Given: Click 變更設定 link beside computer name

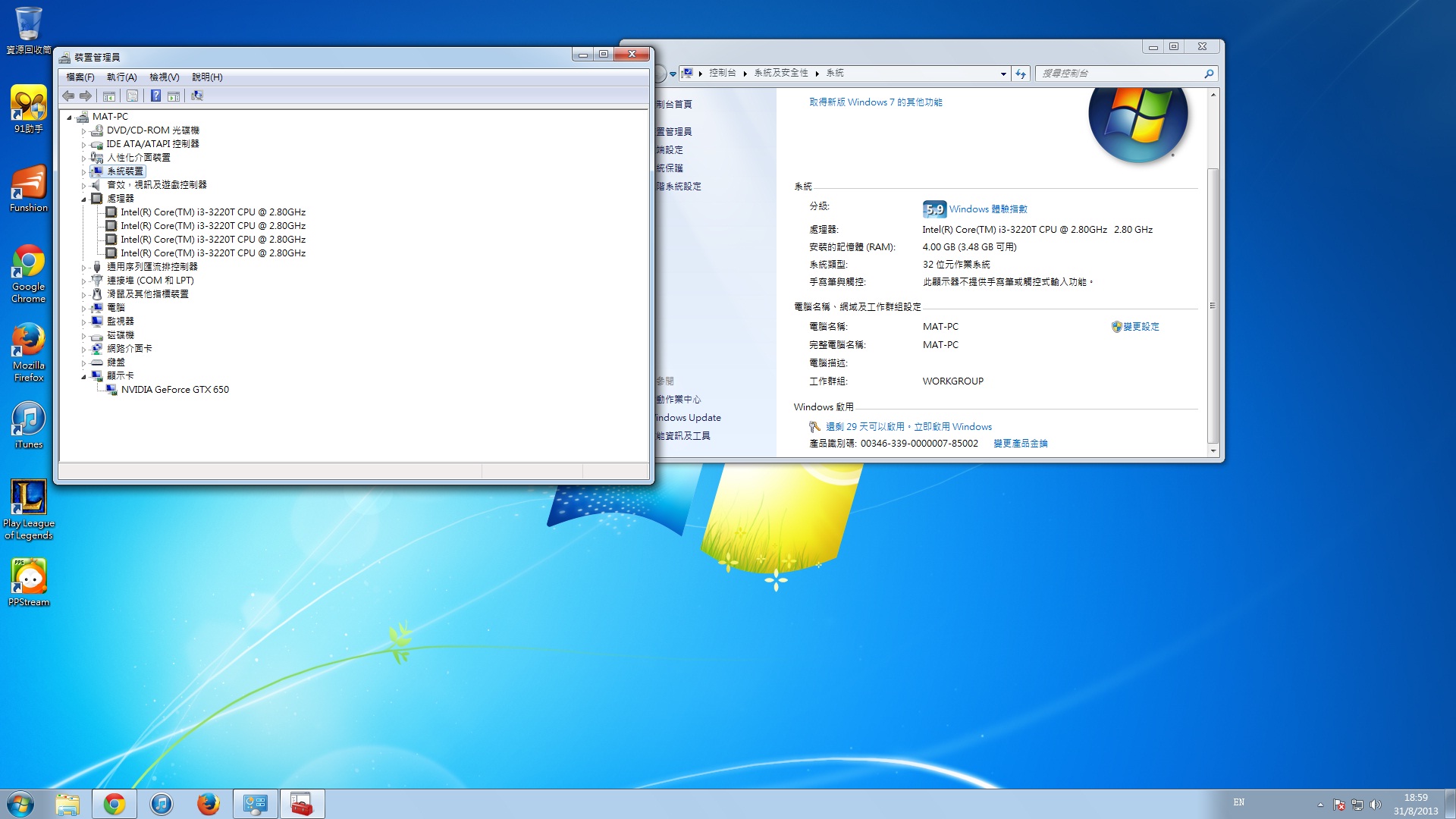Looking at the screenshot, I should click(1141, 327).
